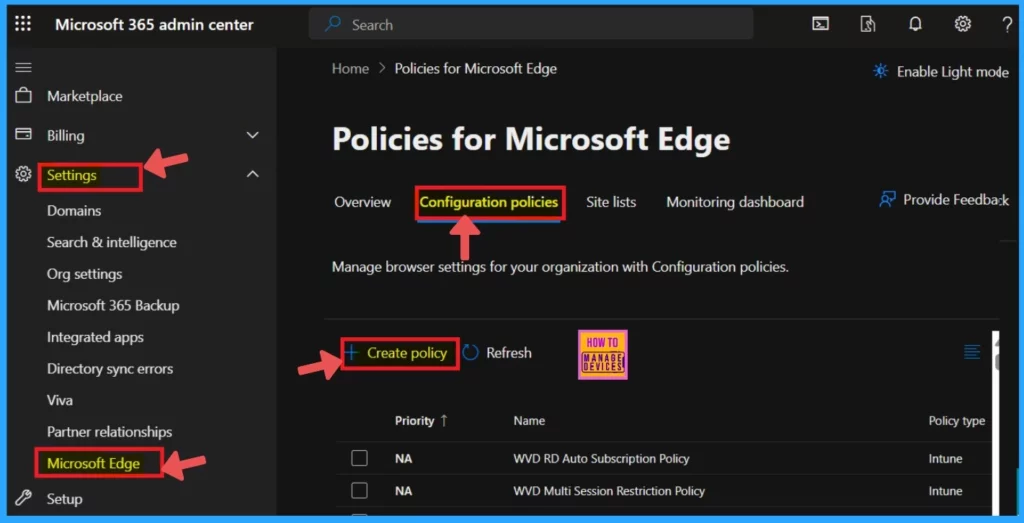1024x523 pixels.
Task: Open the Site lists tab
Action: (611, 202)
